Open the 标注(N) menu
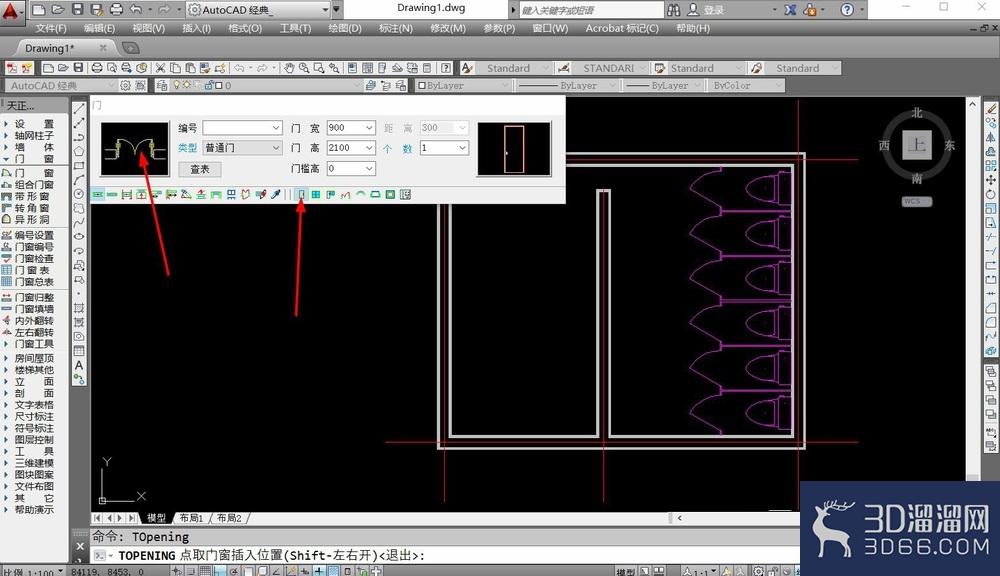This screenshot has height=576, width=1000. [395, 28]
